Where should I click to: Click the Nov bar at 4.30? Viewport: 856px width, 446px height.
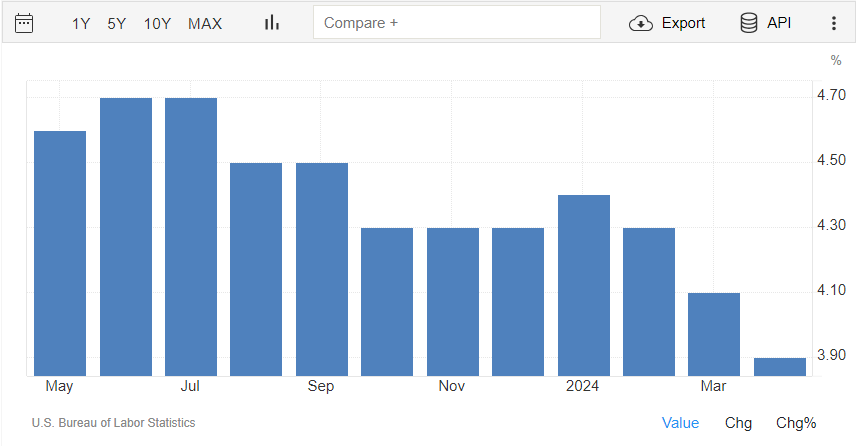(453, 302)
